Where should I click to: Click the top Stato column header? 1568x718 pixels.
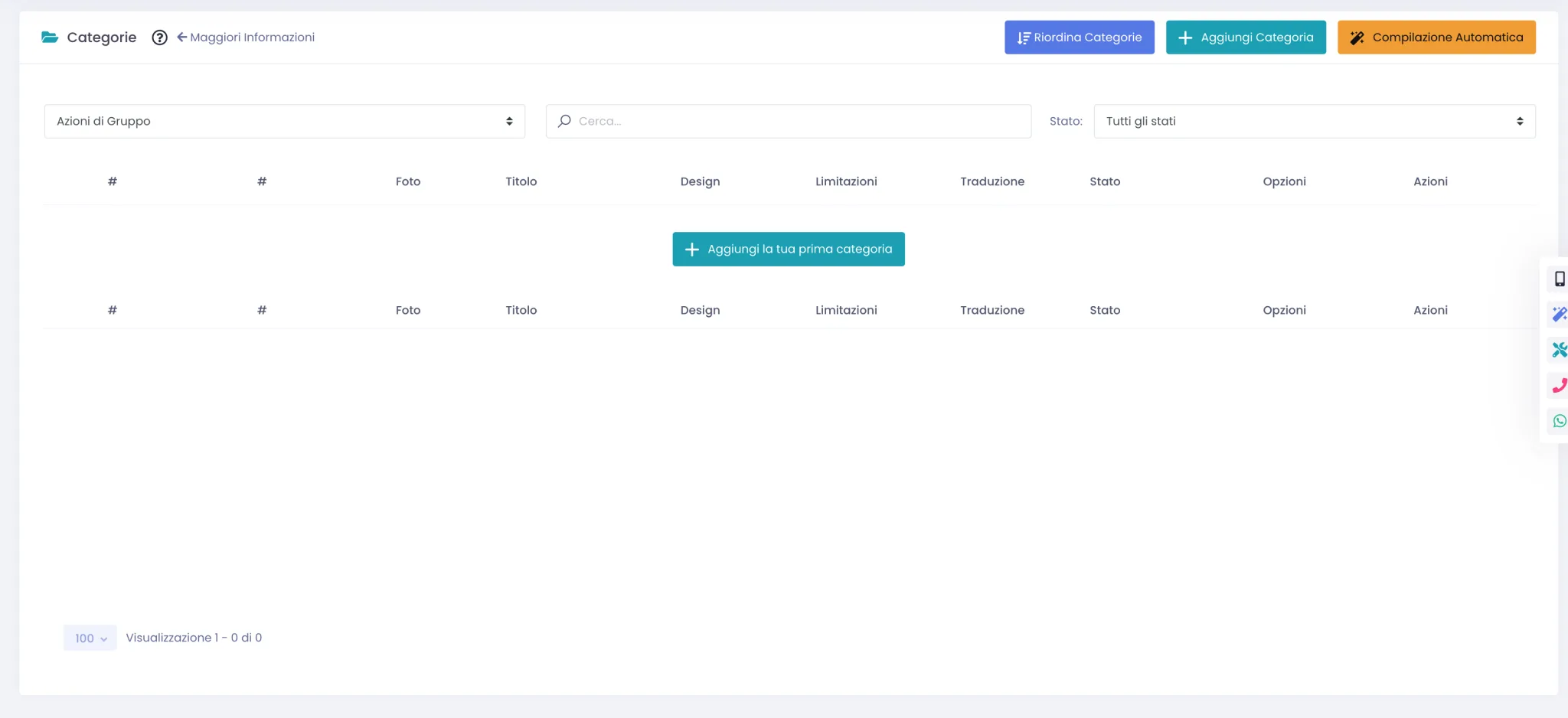coord(1105,181)
